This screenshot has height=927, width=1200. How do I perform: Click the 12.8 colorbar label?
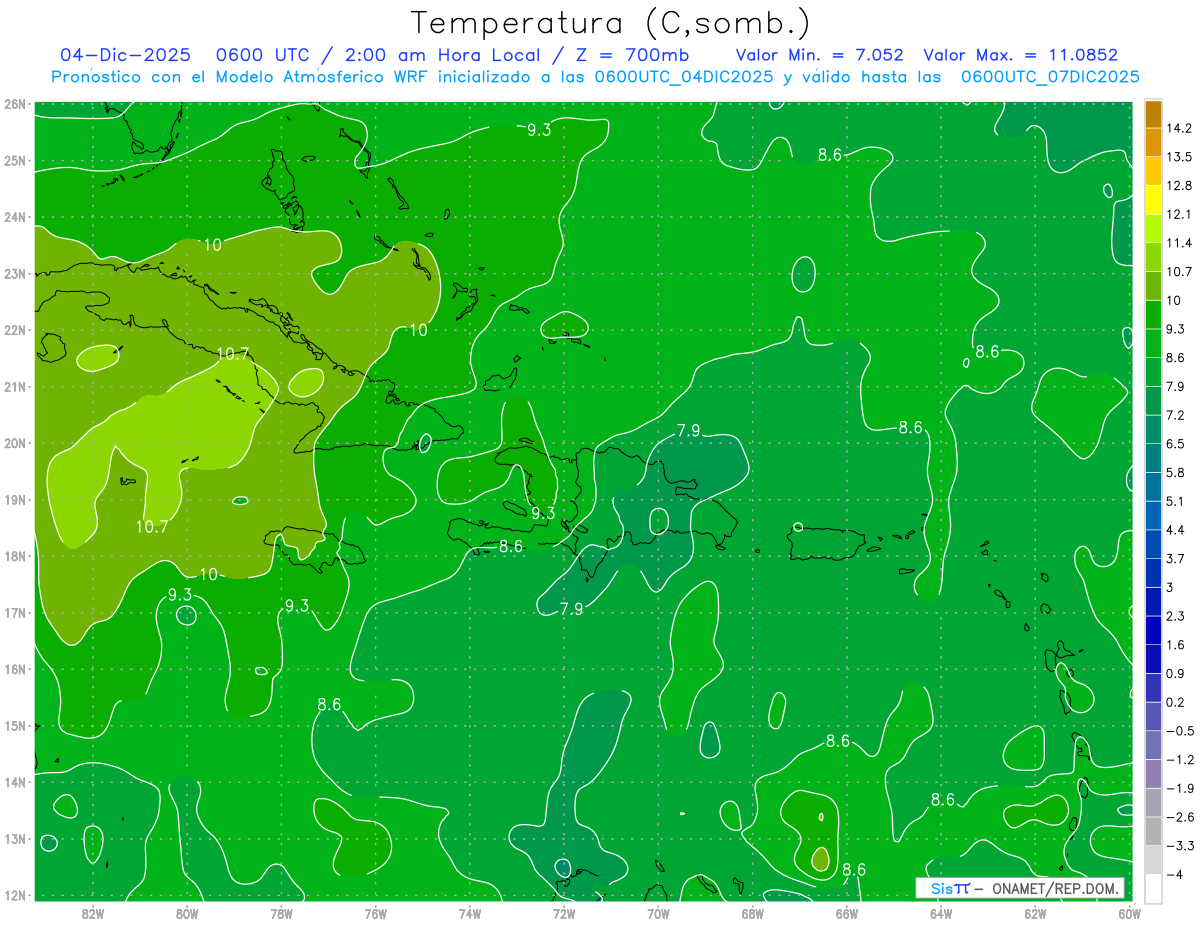click(1179, 186)
